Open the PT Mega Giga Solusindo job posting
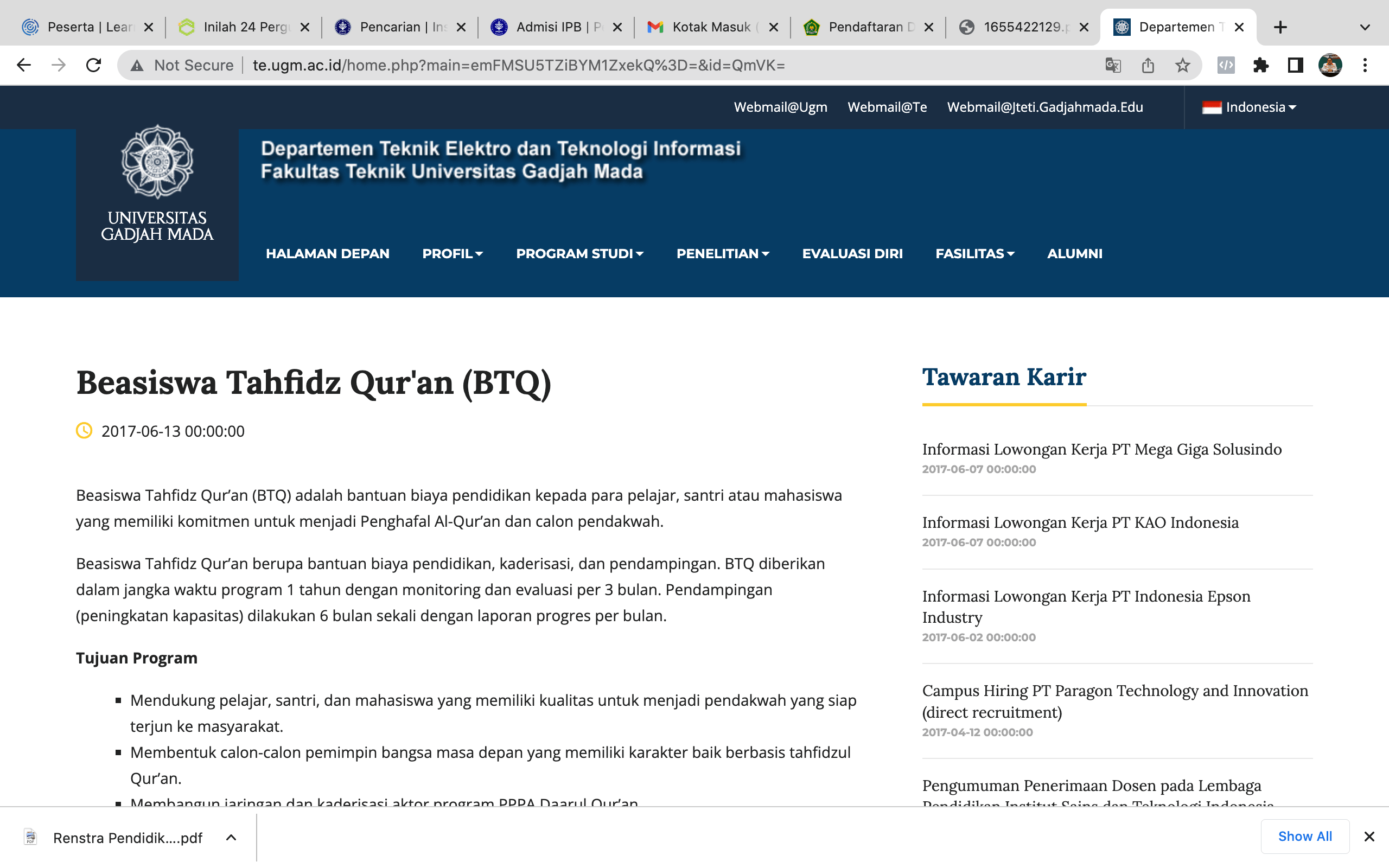1389x868 pixels. (1101, 450)
